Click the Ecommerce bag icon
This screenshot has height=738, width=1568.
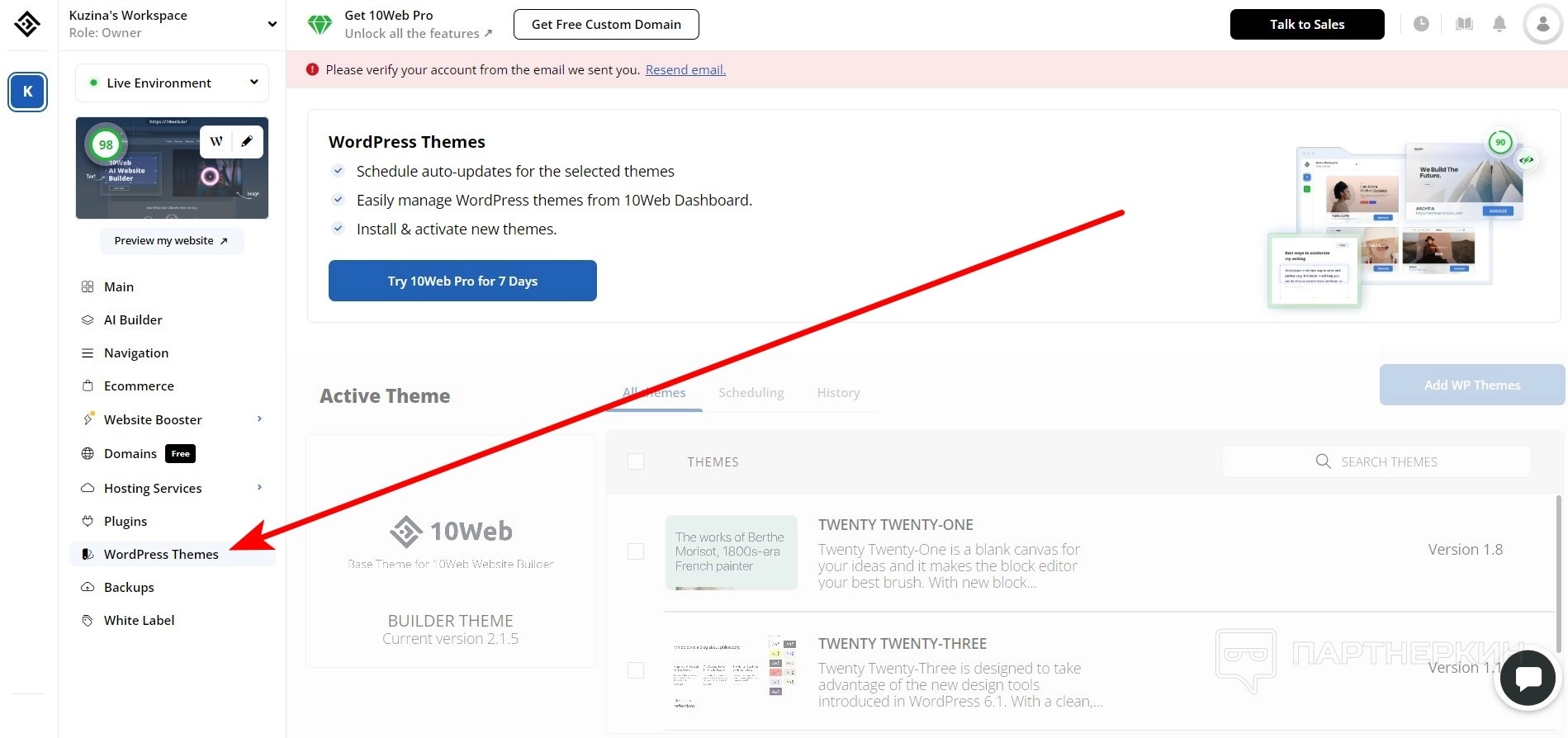pos(88,386)
